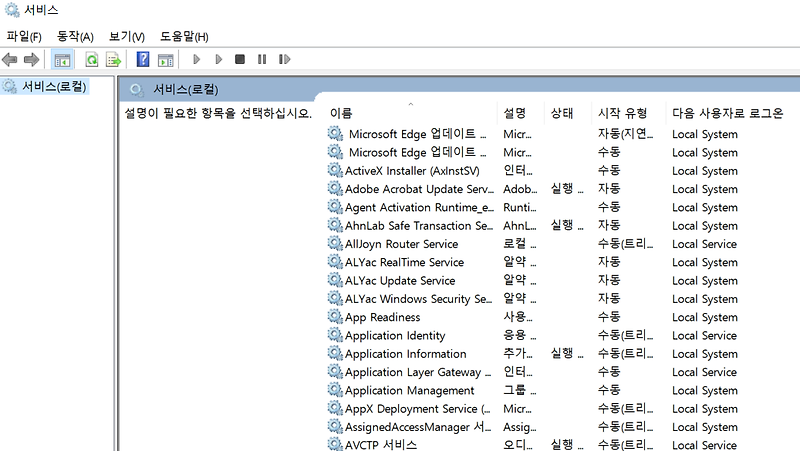Toggle the show/hide console tree icon
Screen dimensions: 800x451
tap(62, 60)
